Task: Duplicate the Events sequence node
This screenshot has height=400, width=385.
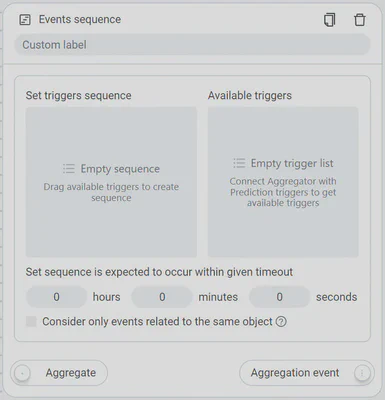Action: point(329,20)
